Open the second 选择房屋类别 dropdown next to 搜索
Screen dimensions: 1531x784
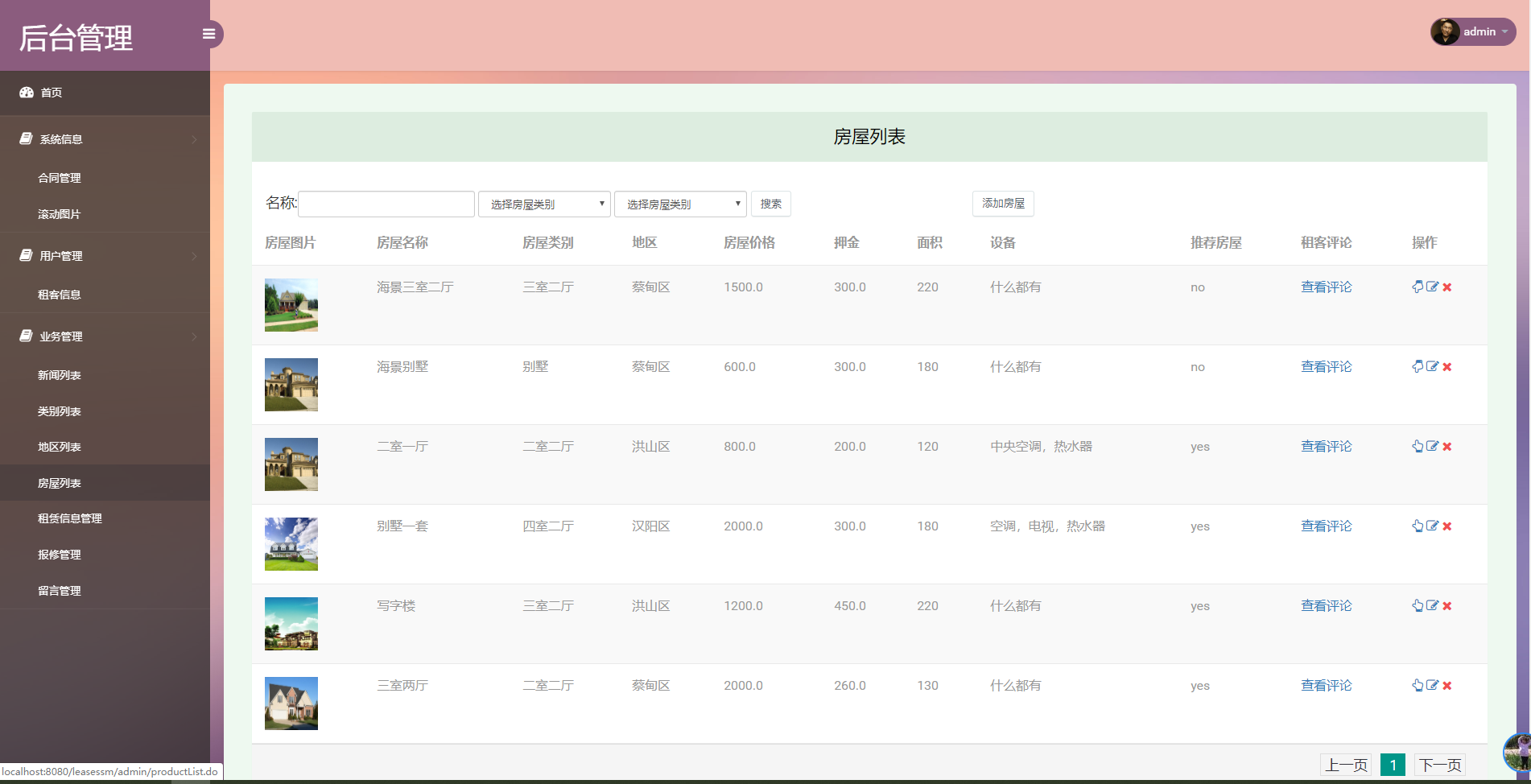click(x=680, y=204)
